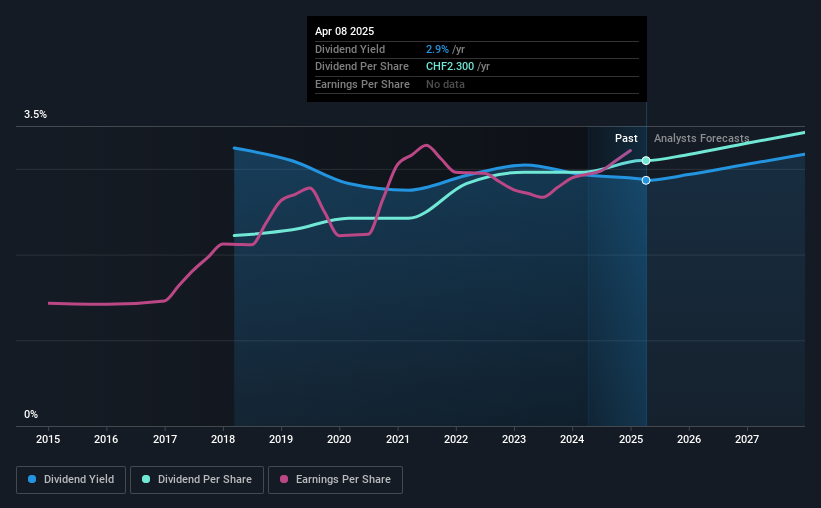Click the Analysts Forecasts label
Image resolution: width=821 pixels, height=508 pixels.
click(x=702, y=138)
